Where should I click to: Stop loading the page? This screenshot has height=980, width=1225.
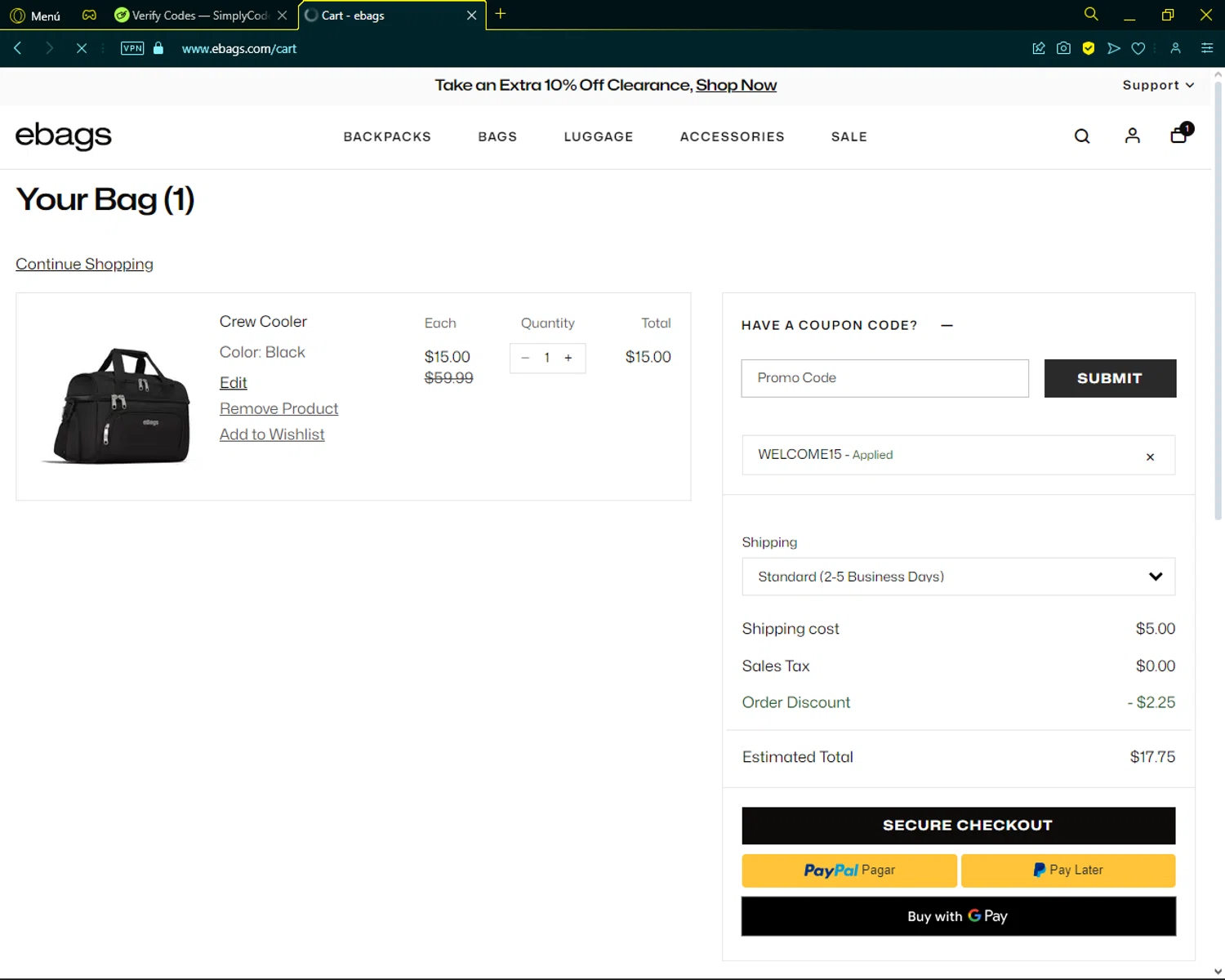[x=82, y=48]
